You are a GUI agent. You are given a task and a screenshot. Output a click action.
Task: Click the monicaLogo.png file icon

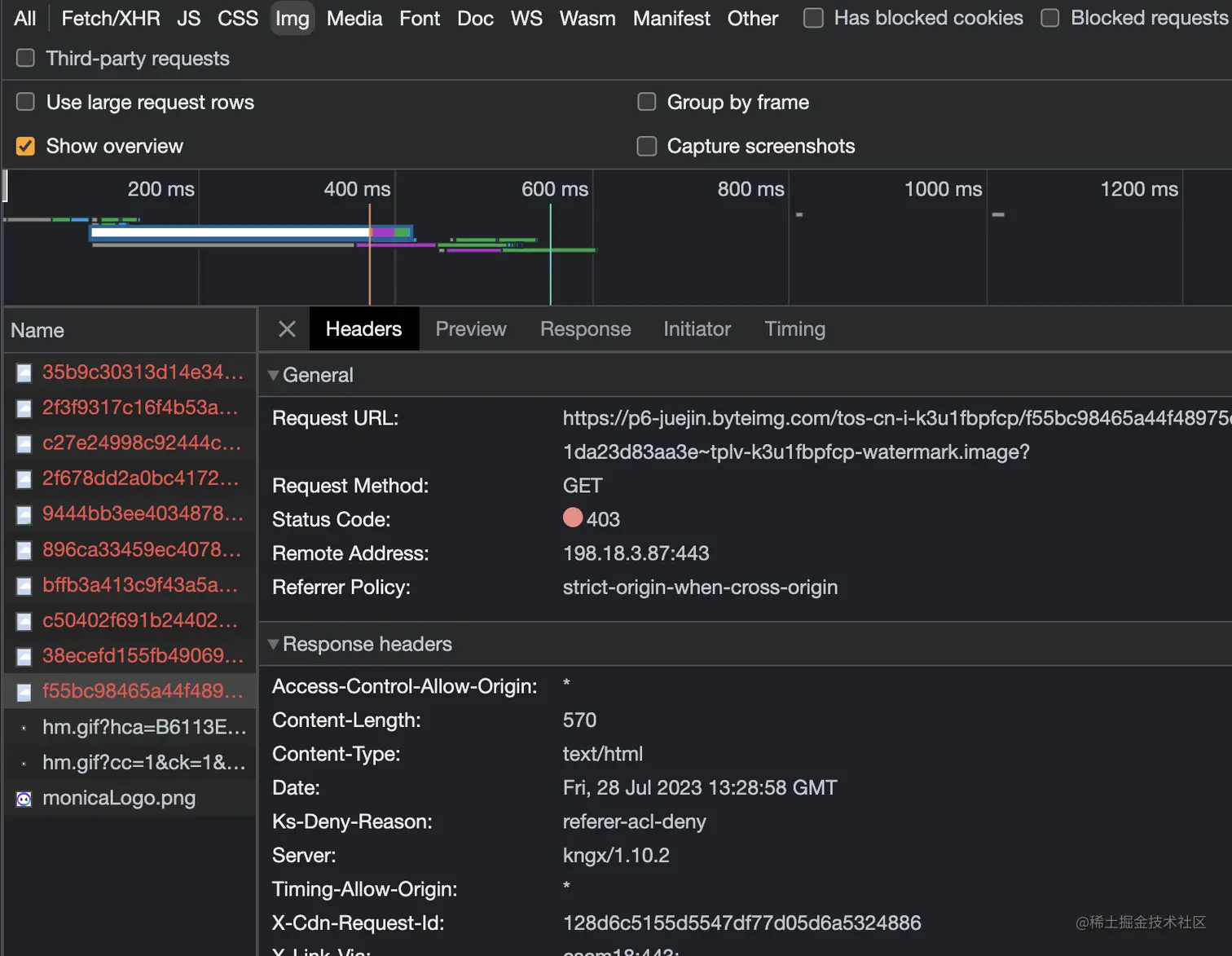[24, 799]
